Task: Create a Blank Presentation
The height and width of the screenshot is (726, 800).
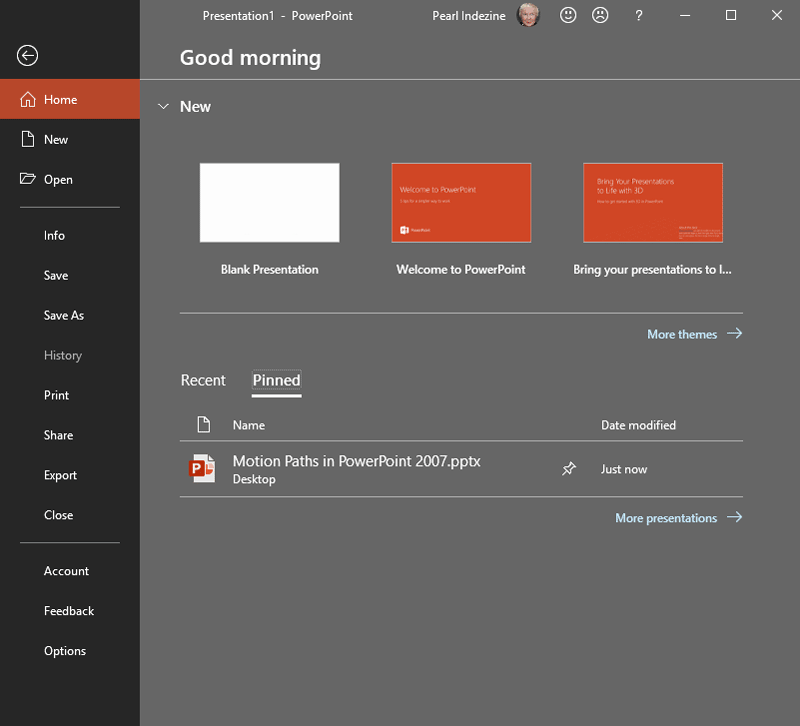Action: [269, 202]
